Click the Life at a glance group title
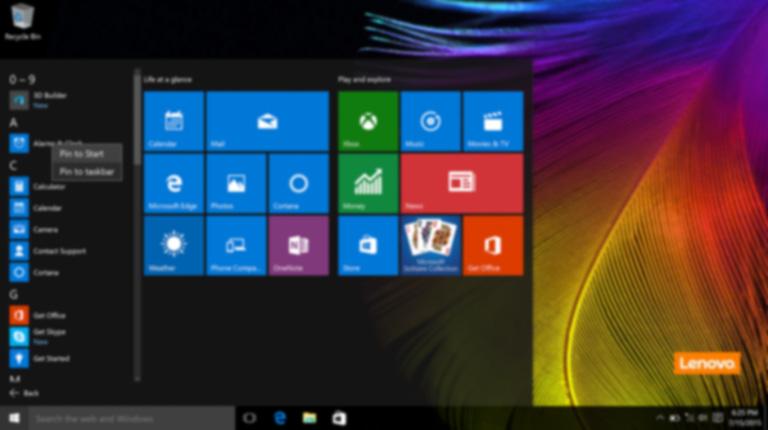Viewport: 768px width, 430px height. (x=168, y=79)
